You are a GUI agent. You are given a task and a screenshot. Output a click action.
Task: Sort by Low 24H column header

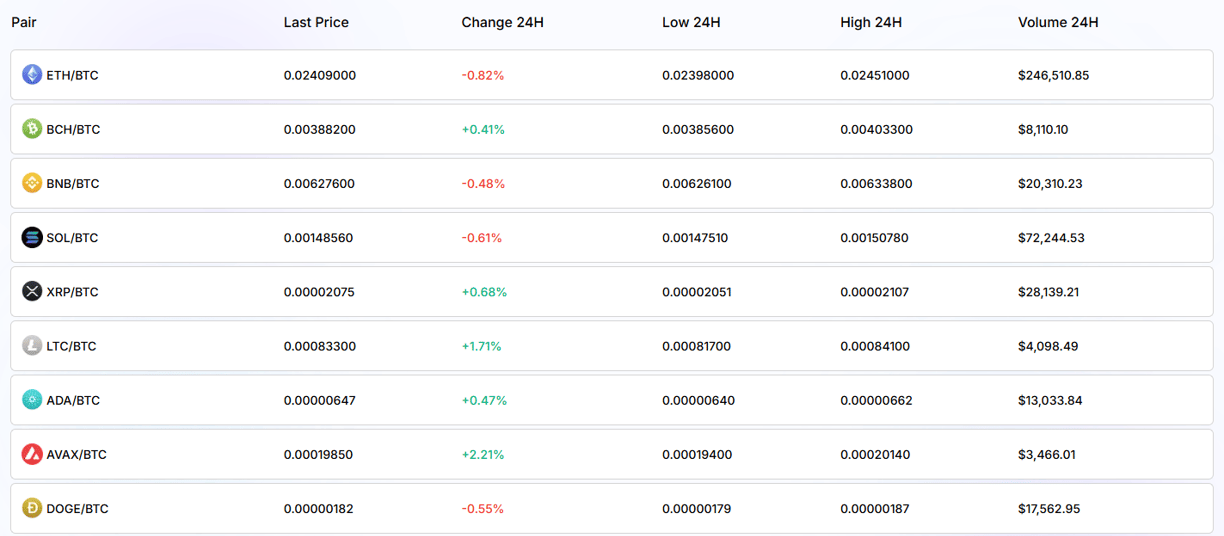pos(691,22)
